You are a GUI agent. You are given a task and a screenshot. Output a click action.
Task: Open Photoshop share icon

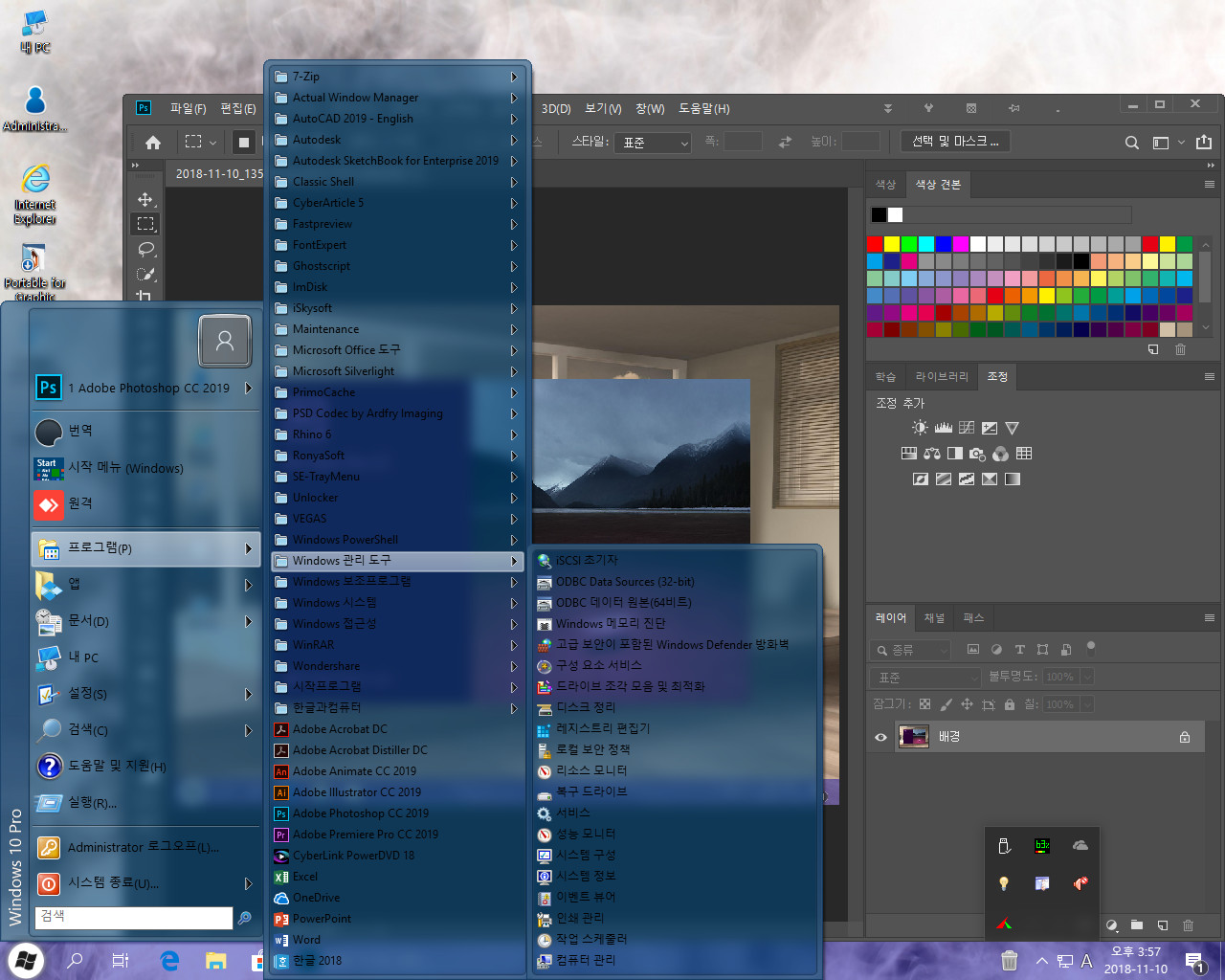(1204, 142)
